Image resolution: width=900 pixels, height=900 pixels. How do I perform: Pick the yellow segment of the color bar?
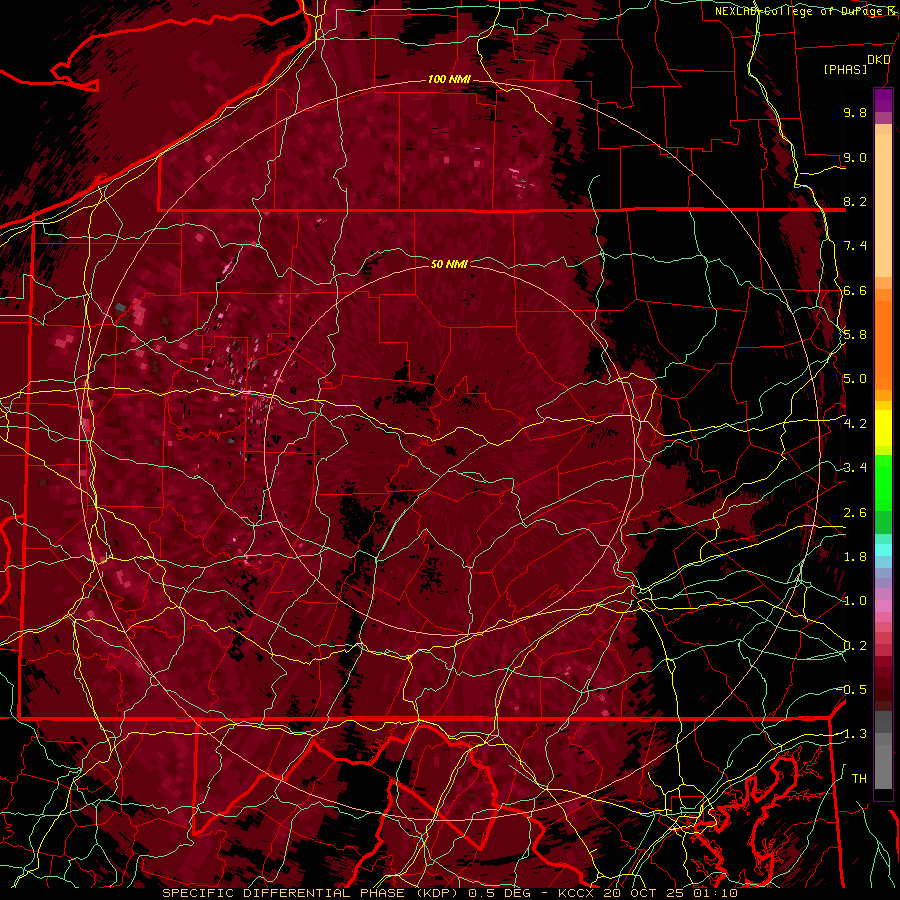pyautogui.click(x=883, y=428)
